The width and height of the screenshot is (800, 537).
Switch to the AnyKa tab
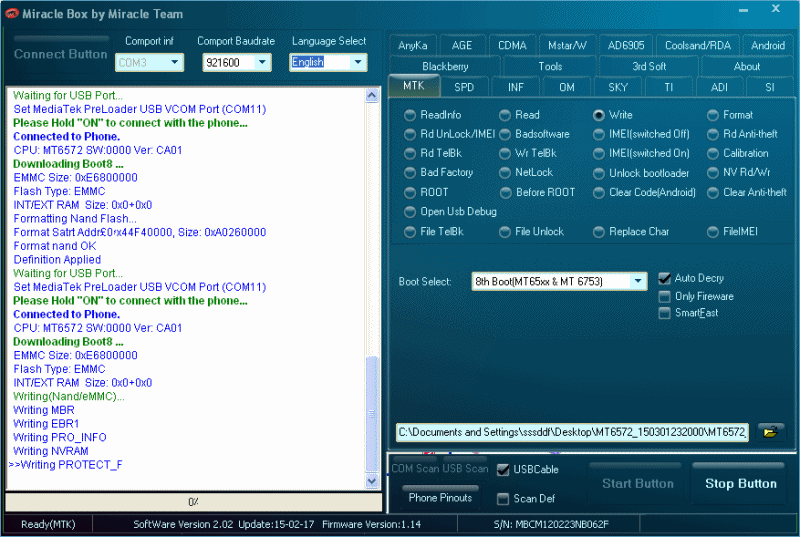click(413, 45)
